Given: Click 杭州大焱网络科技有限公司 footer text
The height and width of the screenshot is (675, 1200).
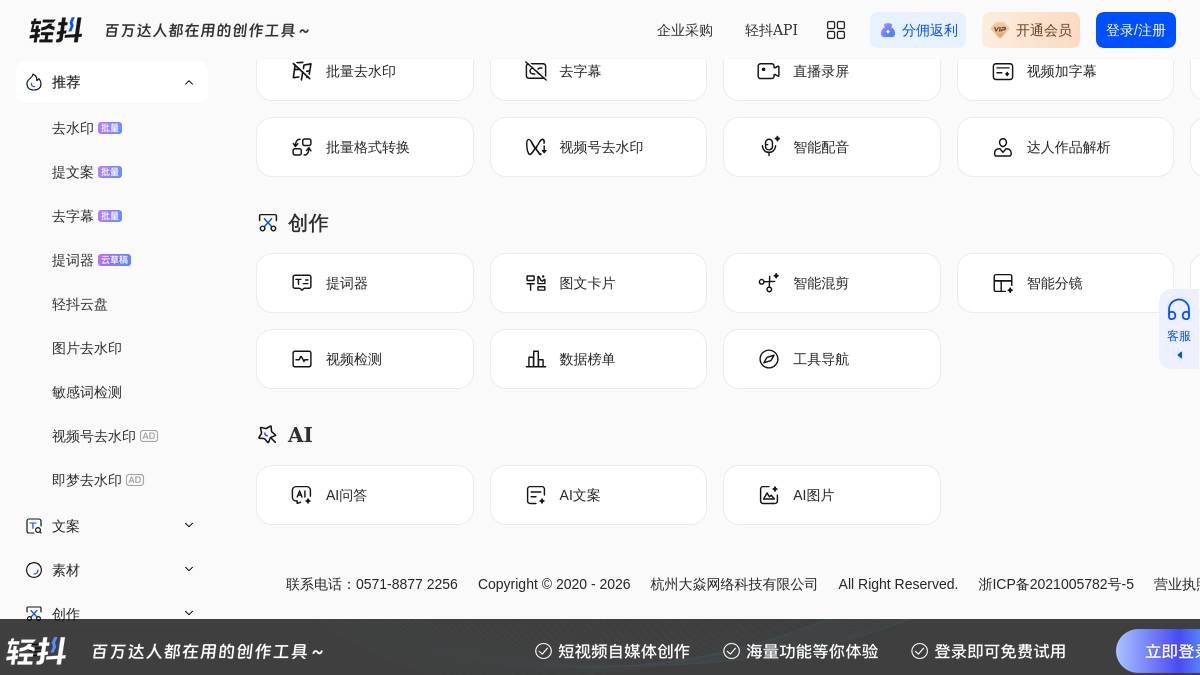Looking at the screenshot, I should click(x=734, y=584).
